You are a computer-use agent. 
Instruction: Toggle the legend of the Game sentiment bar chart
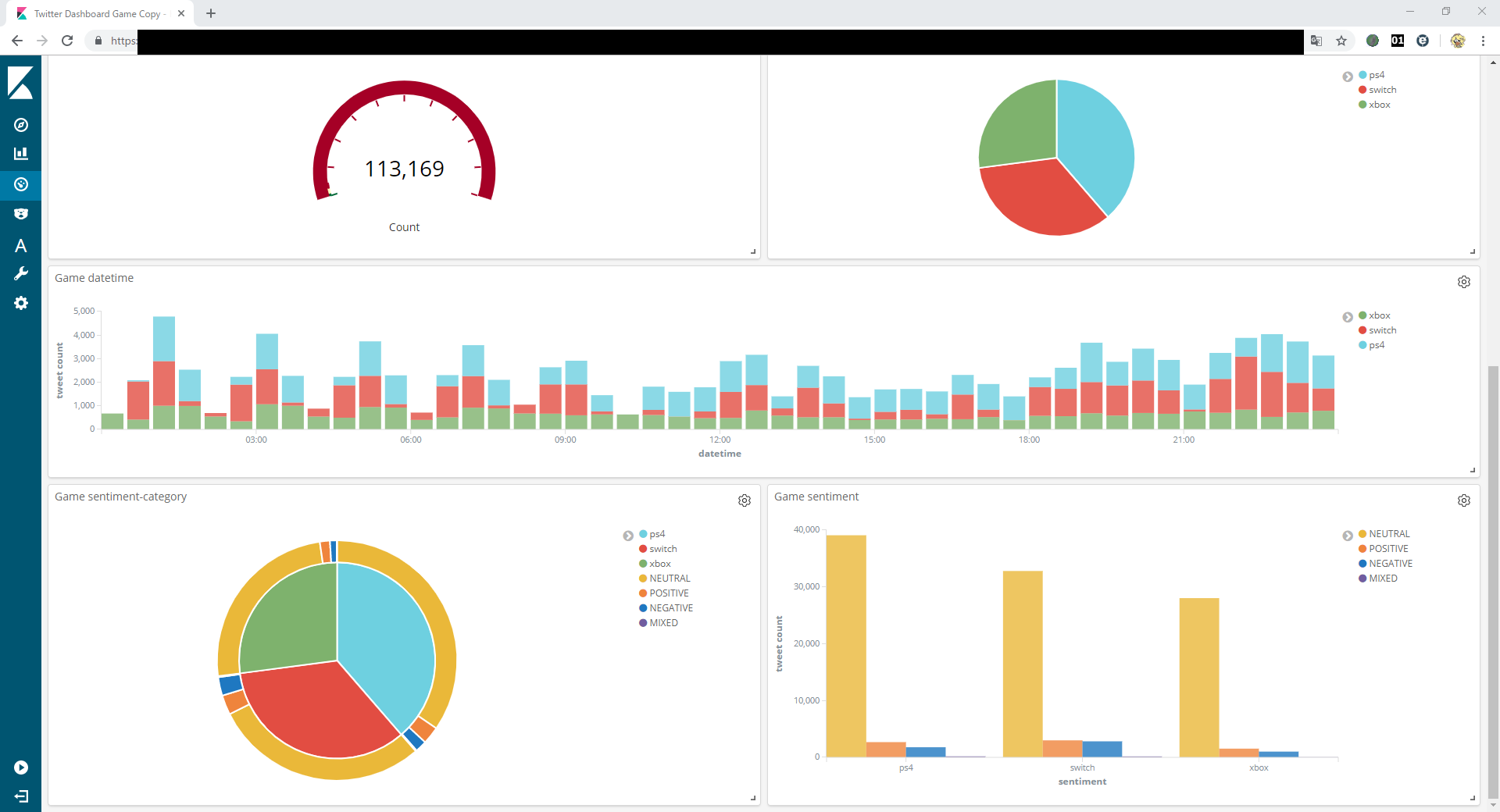(1348, 536)
